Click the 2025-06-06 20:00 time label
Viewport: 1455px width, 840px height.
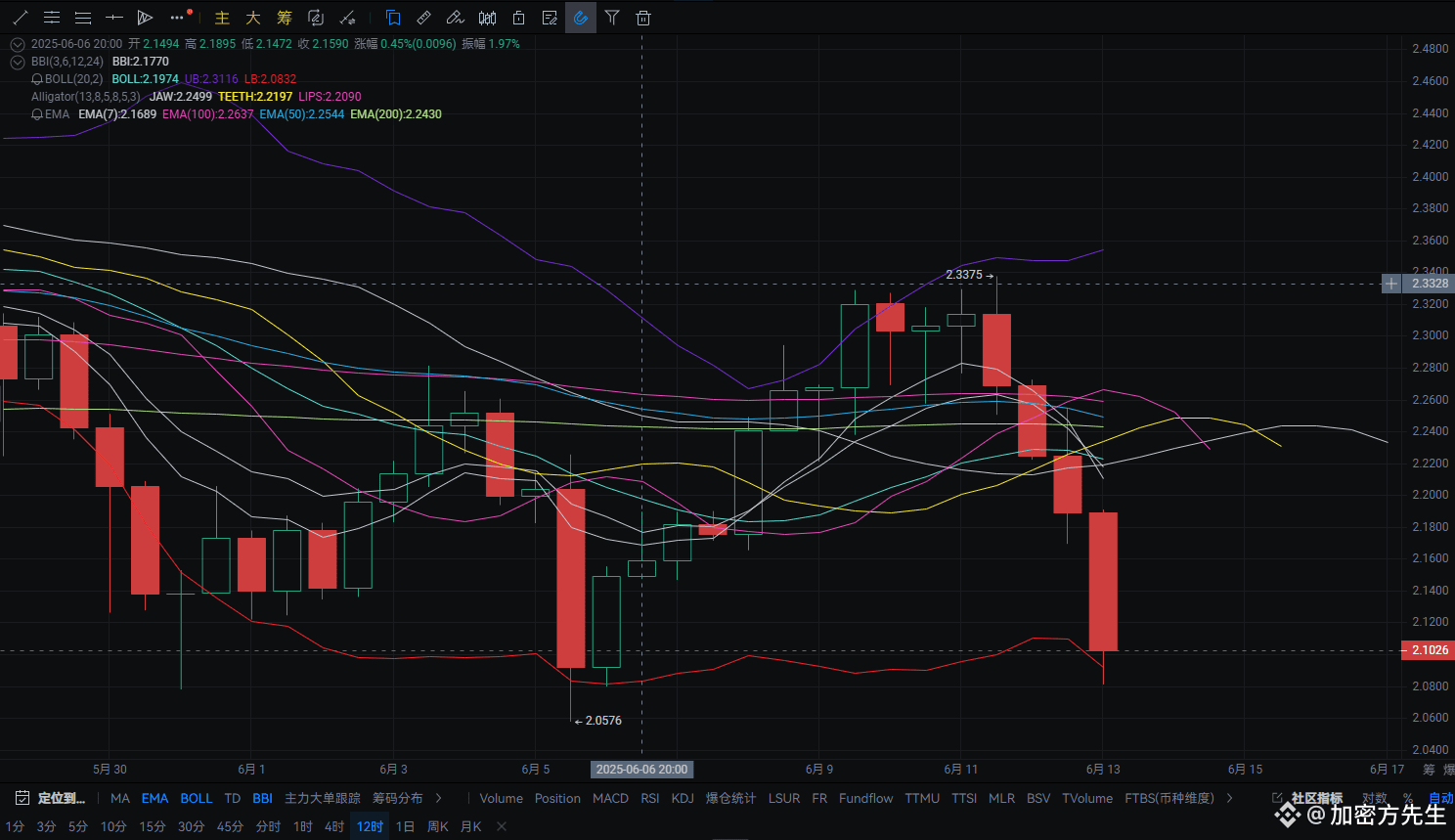[641, 770]
